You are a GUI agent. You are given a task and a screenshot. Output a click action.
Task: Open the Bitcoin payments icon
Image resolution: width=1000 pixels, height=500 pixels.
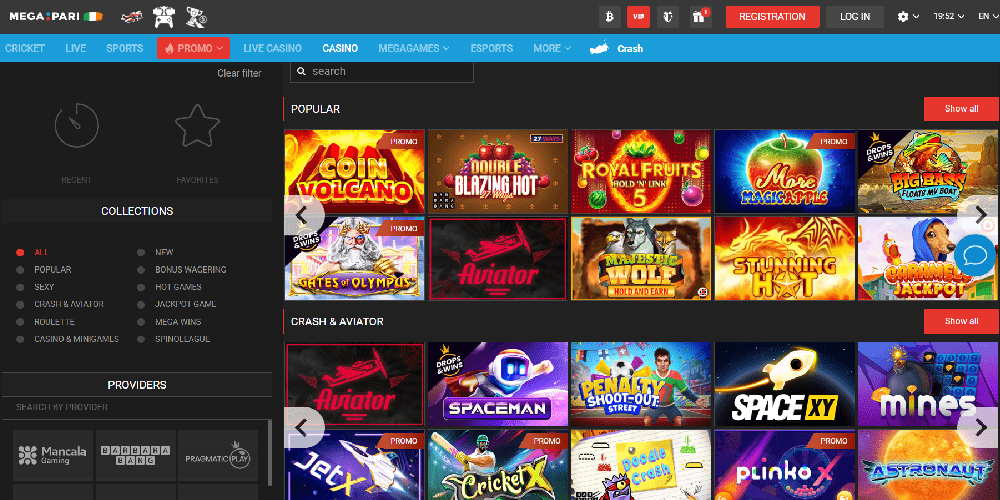[x=609, y=16]
